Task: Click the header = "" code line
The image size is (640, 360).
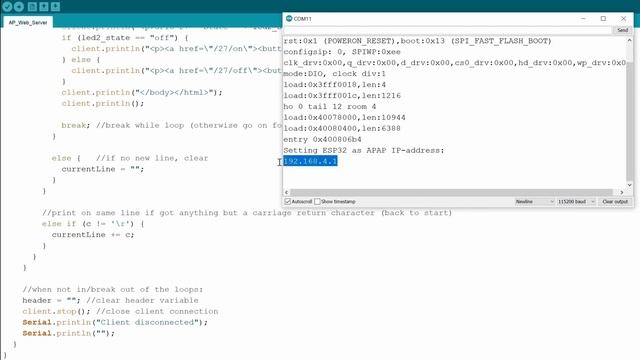Action: [110, 300]
